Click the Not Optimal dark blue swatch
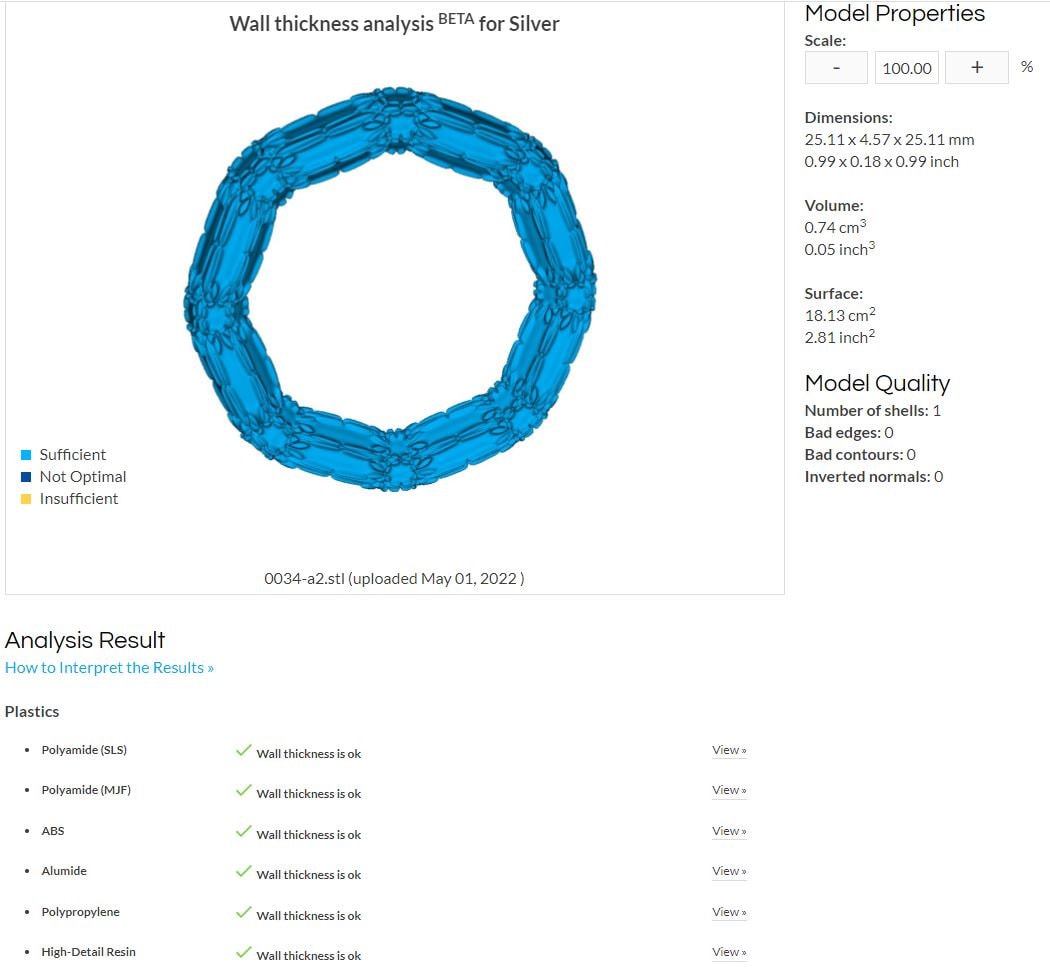 pyautogui.click(x=26, y=477)
